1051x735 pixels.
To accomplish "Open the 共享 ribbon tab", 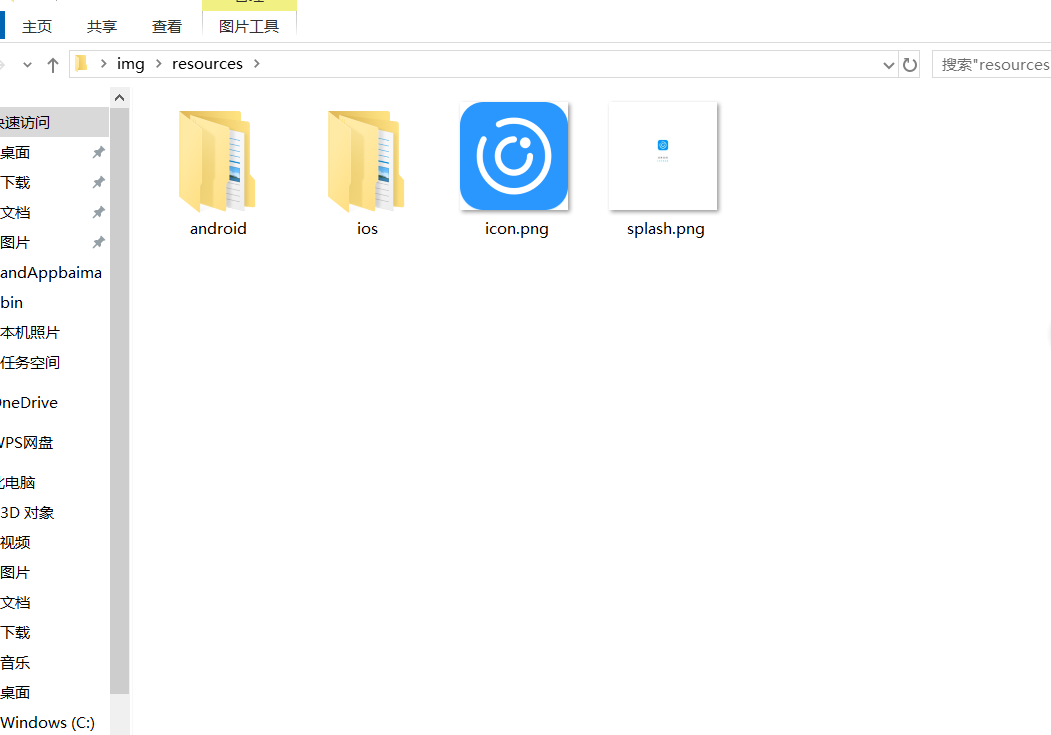I will tap(102, 27).
